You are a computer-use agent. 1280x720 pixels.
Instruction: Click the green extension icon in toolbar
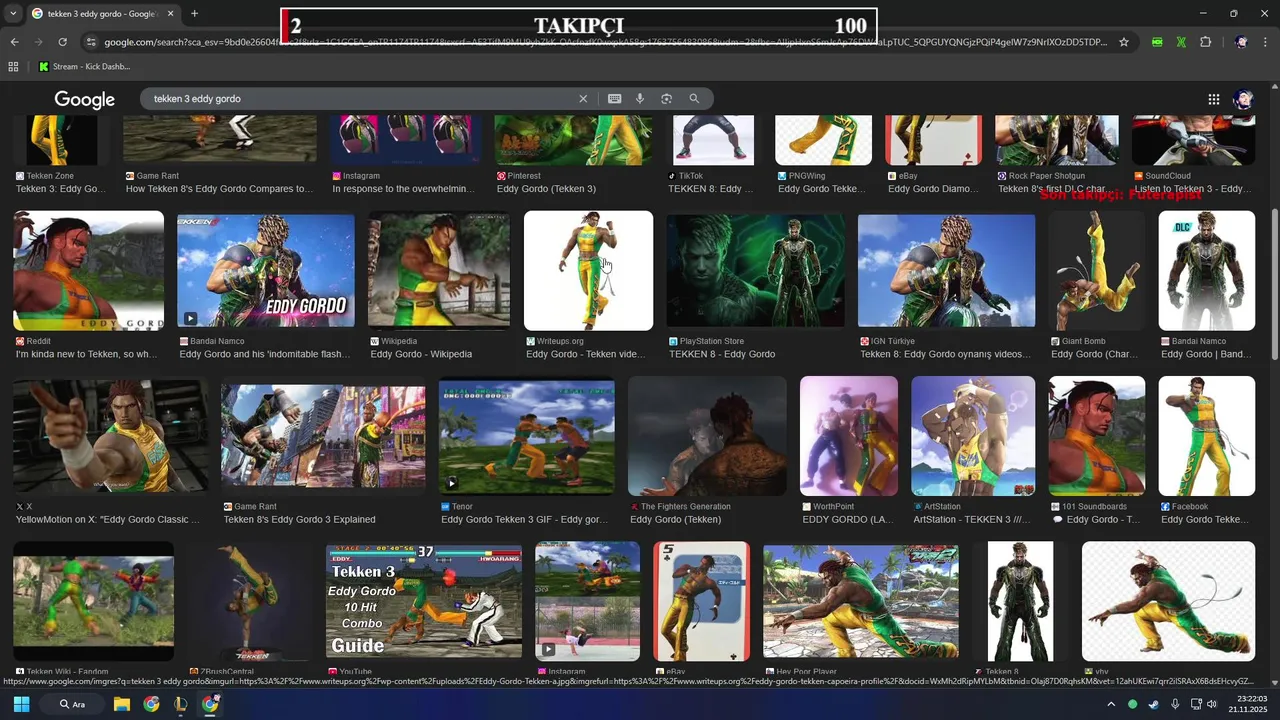(1157, 42)
